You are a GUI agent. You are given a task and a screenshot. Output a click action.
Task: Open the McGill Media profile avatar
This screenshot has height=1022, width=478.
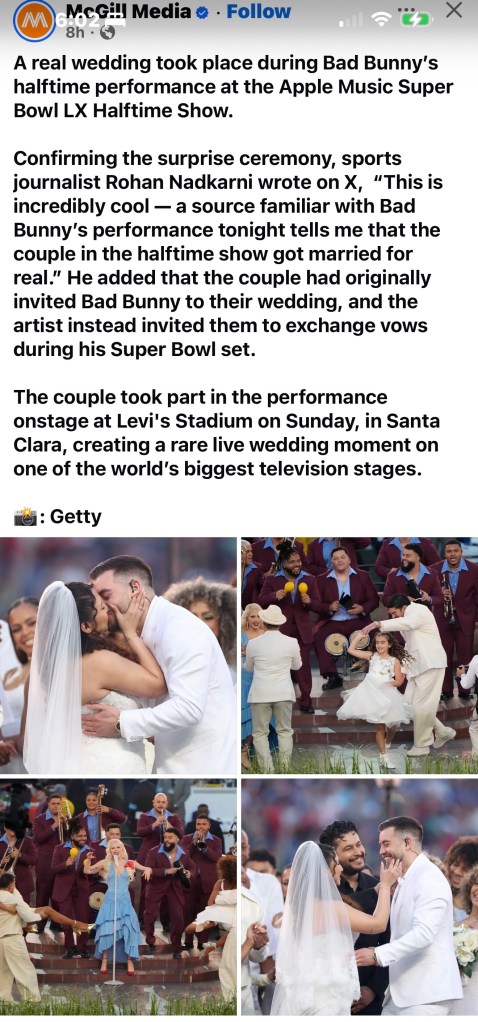tap(33, 21)
